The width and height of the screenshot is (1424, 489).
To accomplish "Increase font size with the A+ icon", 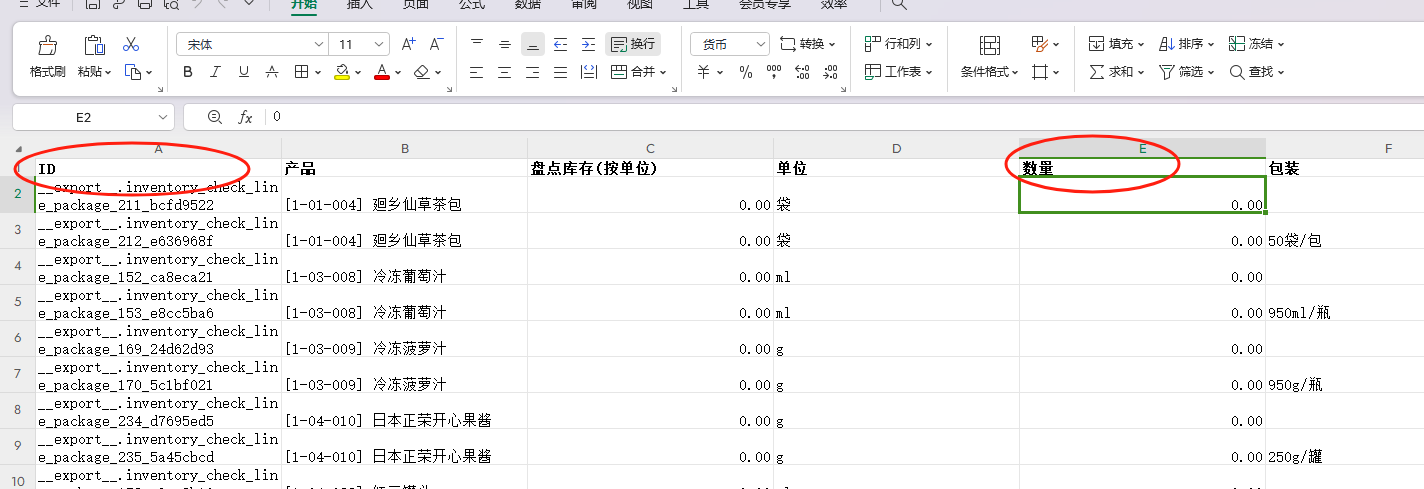I will click(x=408, y=44).
